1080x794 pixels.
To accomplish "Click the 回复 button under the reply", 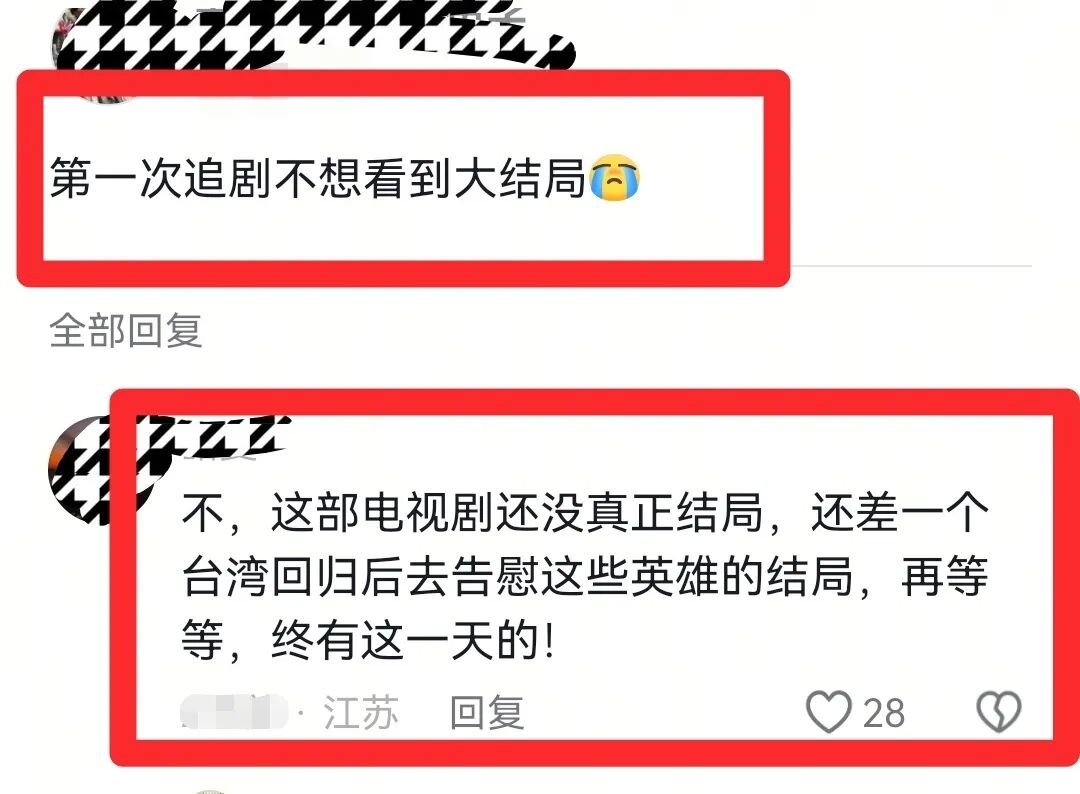I will [x=487, y=712].
